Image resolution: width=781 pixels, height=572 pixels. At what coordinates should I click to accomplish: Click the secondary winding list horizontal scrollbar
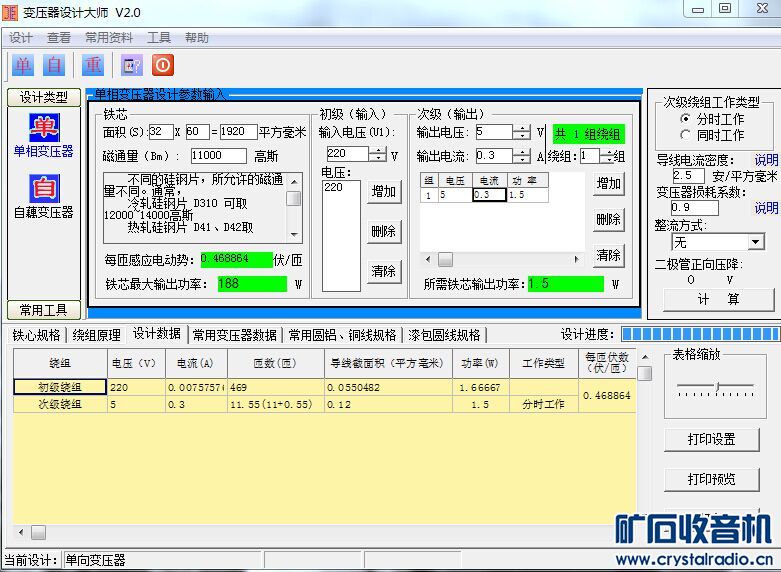click(x=503, y=259)
